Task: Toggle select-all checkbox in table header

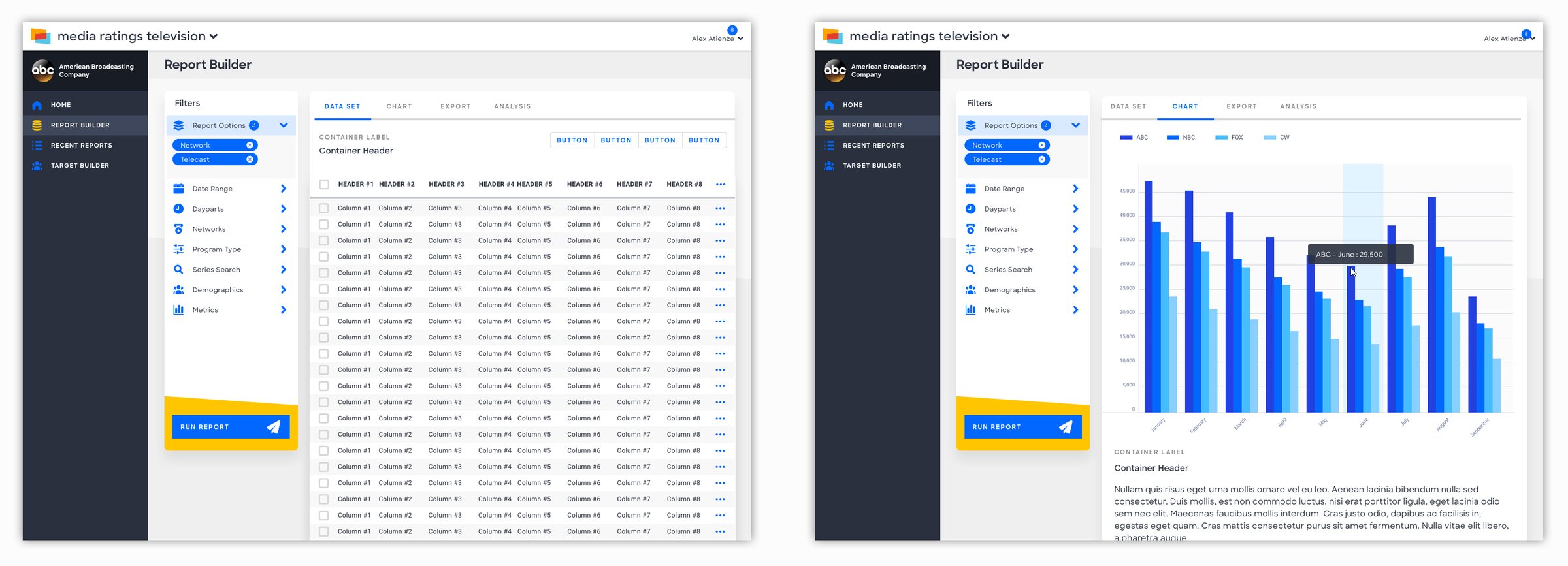Action: point(324,185)
